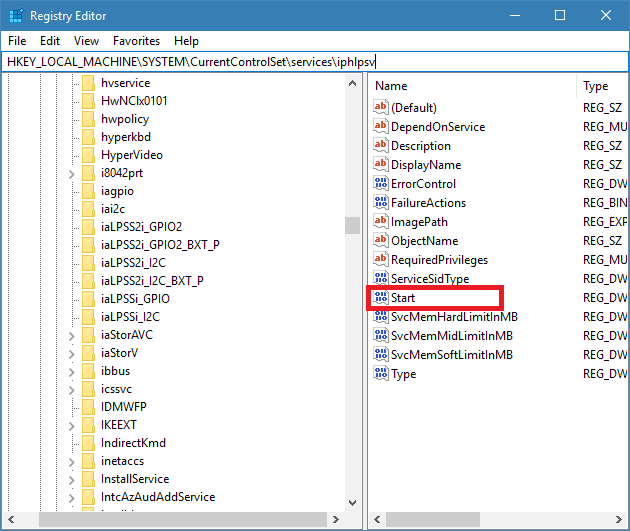The width and height of the screenshot is (630, 531).
Task: Select the IDMWFP tree key
Action: click(x=124, y=407)
